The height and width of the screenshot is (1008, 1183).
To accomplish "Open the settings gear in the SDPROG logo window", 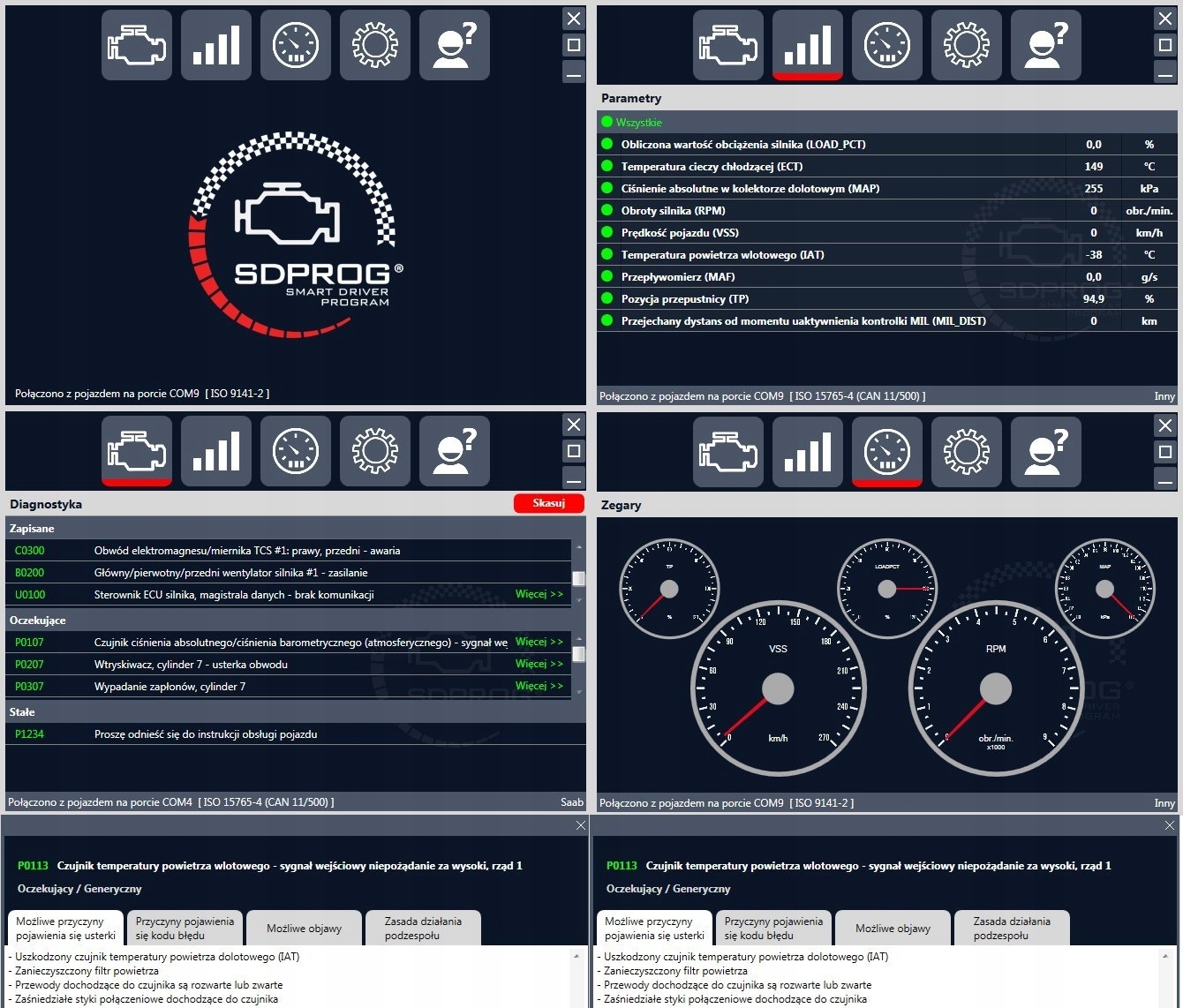I will tap(375, 45).
